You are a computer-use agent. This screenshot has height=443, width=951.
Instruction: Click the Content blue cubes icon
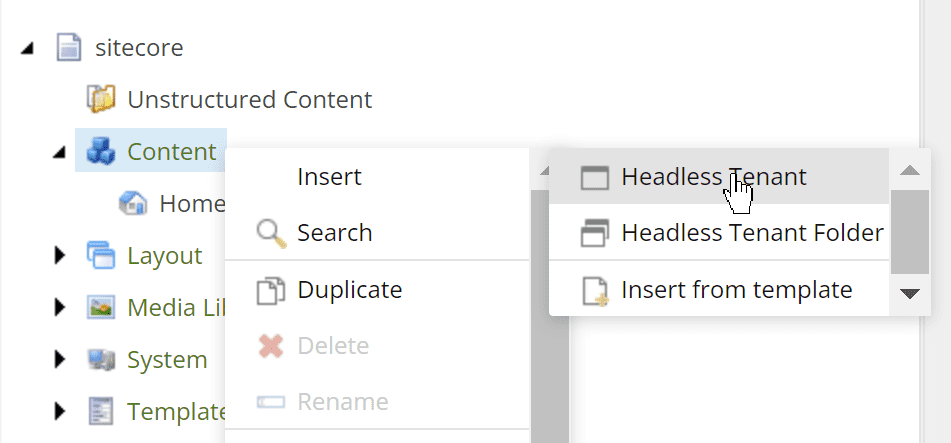click(101, 152)
